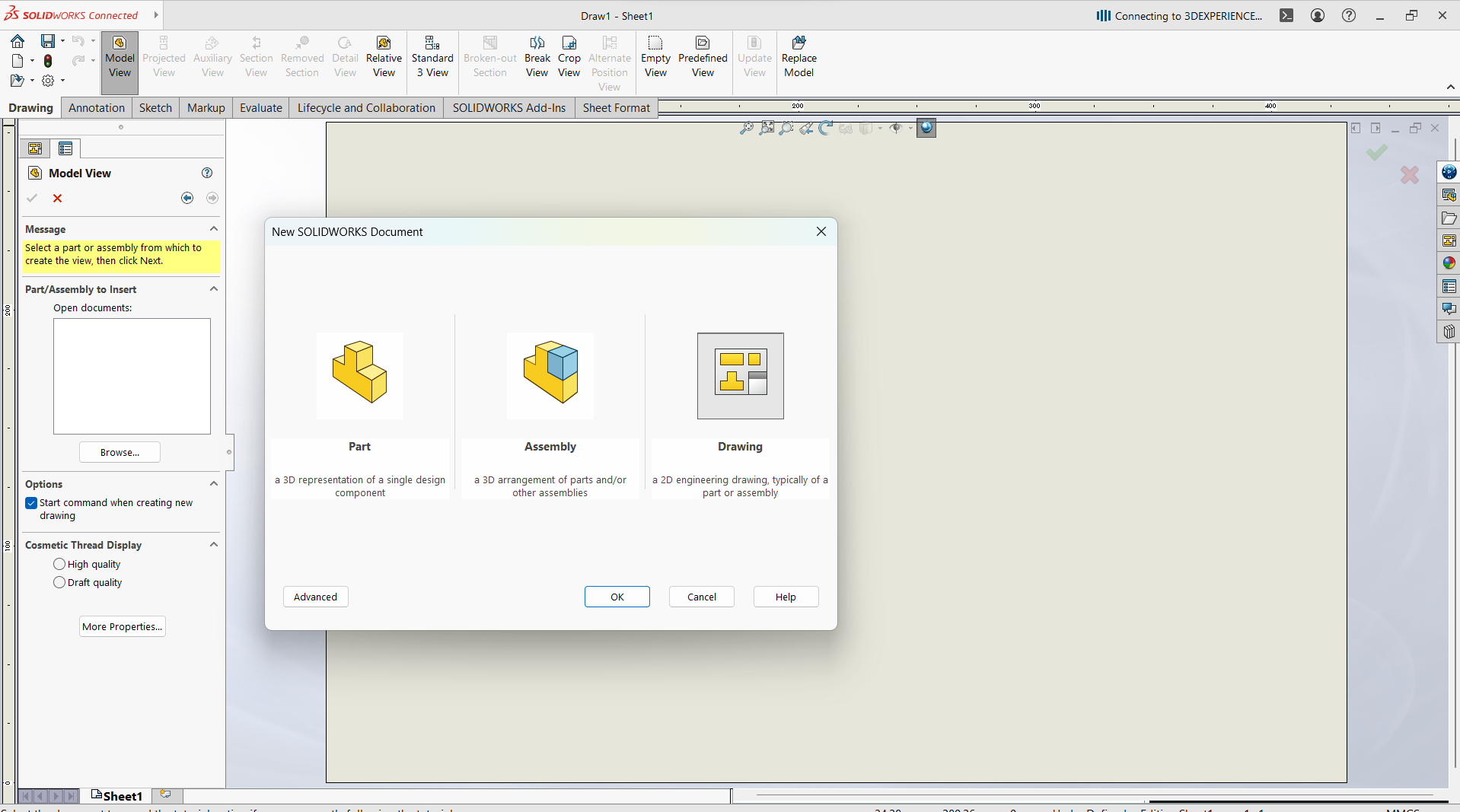Collapse Cosmetic Thread Display section
This screenshot has width=1460, height=812.
(214, 545)
